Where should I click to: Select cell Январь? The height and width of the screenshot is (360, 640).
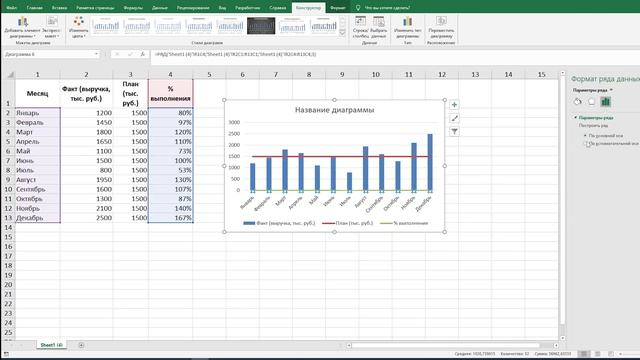click(38, 113)
